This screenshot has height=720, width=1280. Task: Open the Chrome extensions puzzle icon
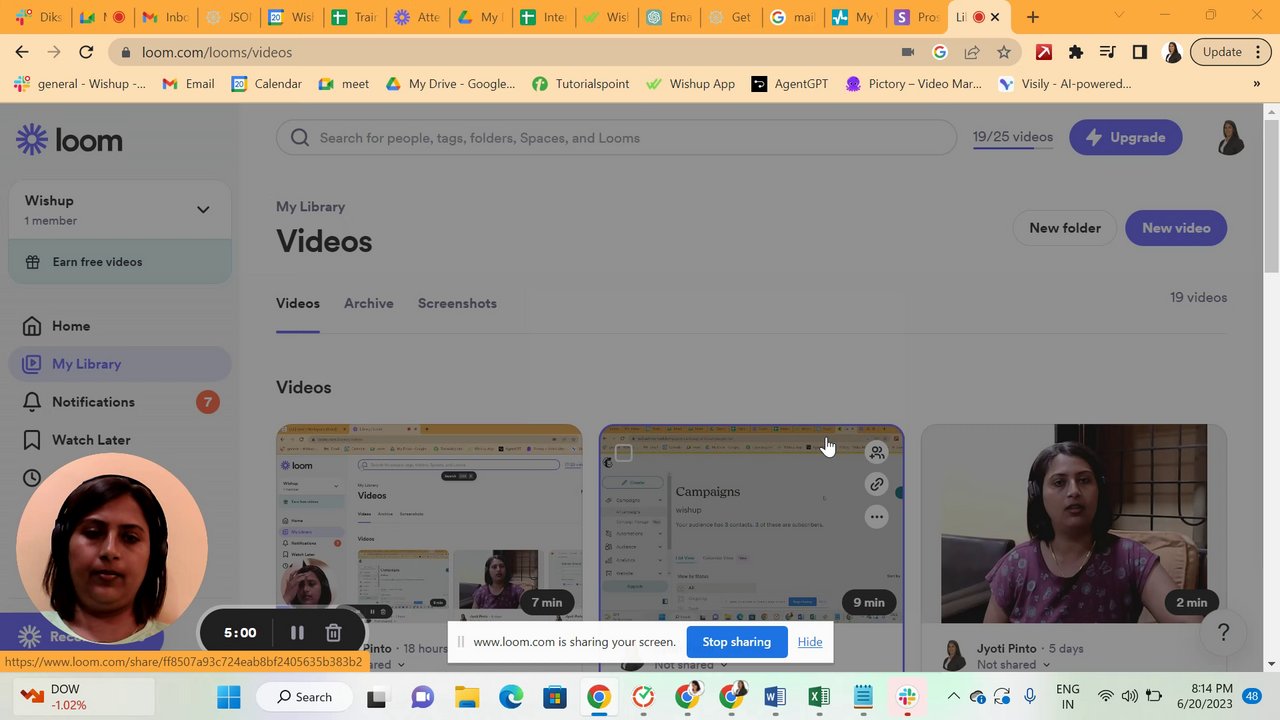click(1076, 52)
